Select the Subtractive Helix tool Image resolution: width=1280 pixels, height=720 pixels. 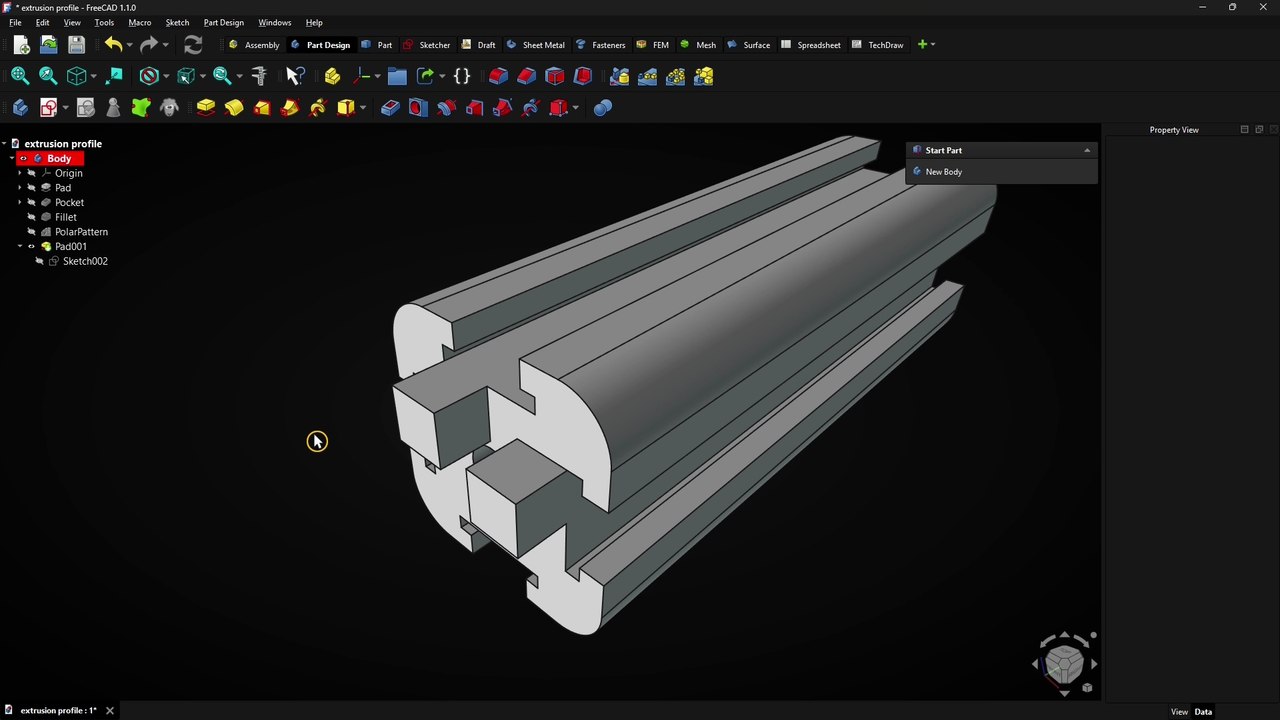coord(530,108)
